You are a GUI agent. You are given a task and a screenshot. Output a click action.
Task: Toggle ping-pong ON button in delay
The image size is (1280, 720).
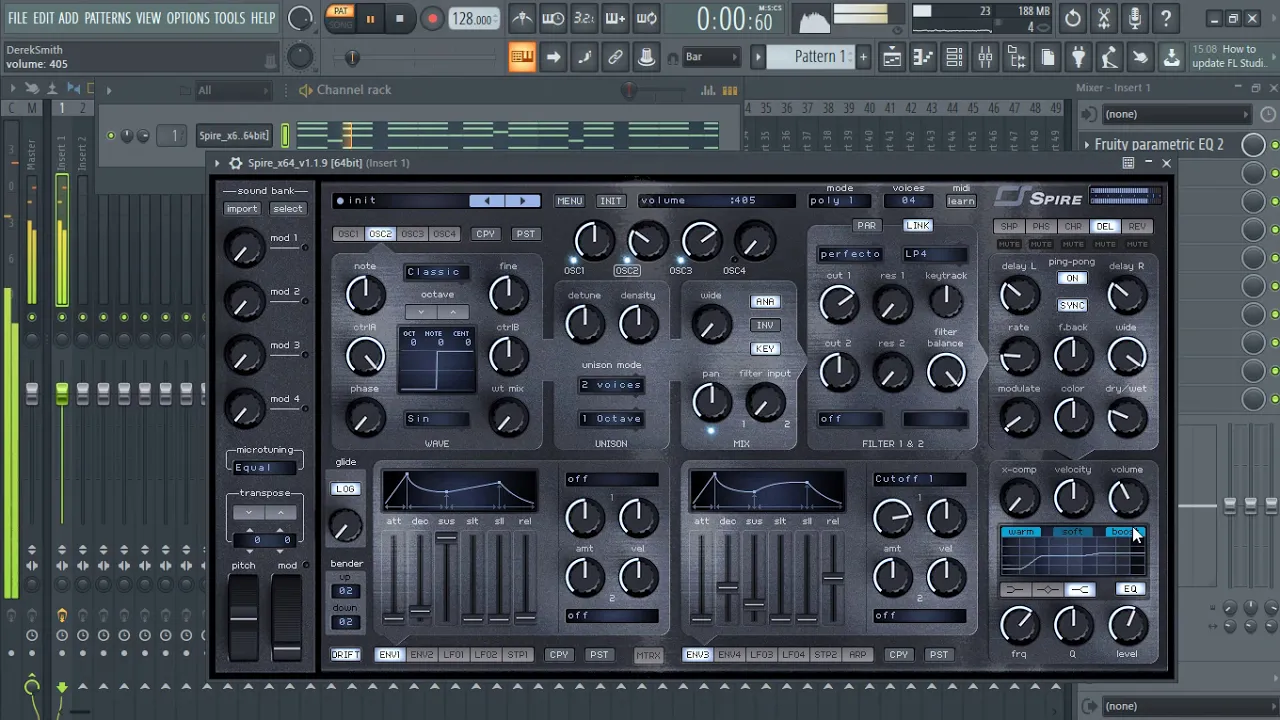pos(1072,279)
